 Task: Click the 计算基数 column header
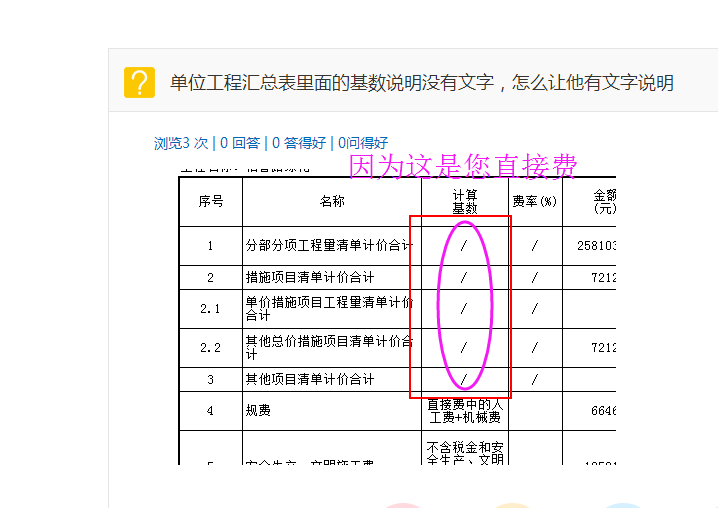tap(465, 202)
